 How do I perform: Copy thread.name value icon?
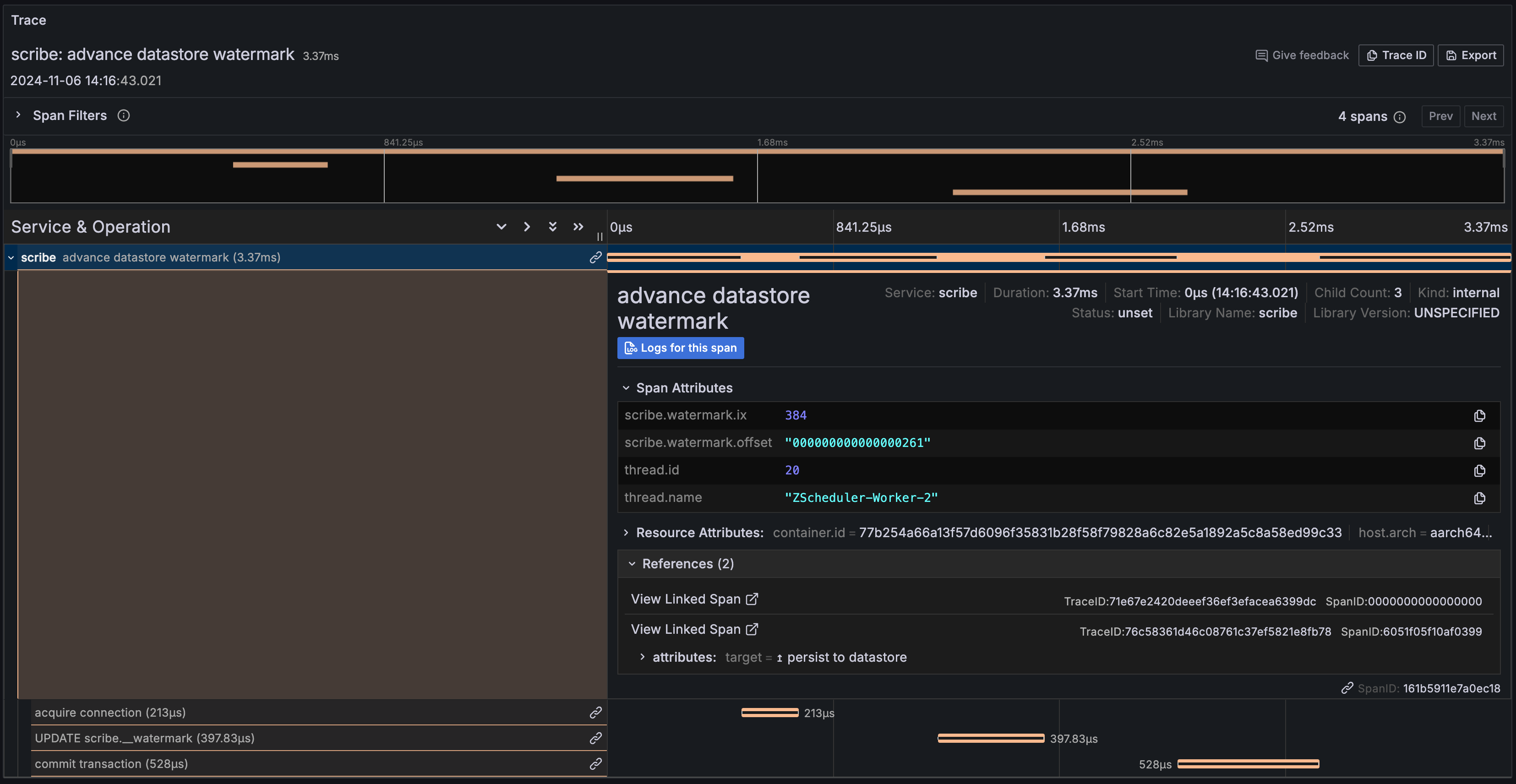point(1479,498)
